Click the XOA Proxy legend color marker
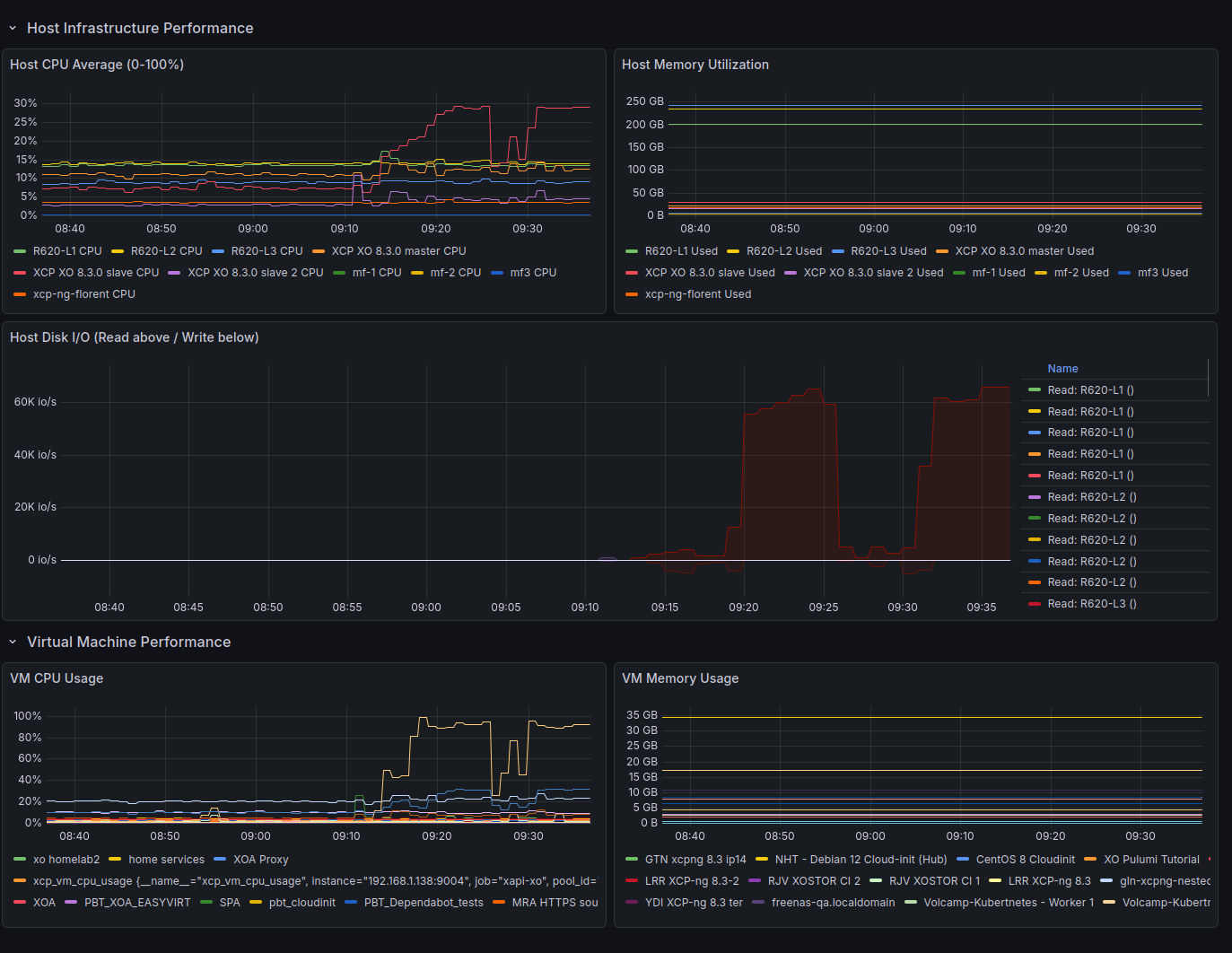1232x953 pixels. pos(220,860)
